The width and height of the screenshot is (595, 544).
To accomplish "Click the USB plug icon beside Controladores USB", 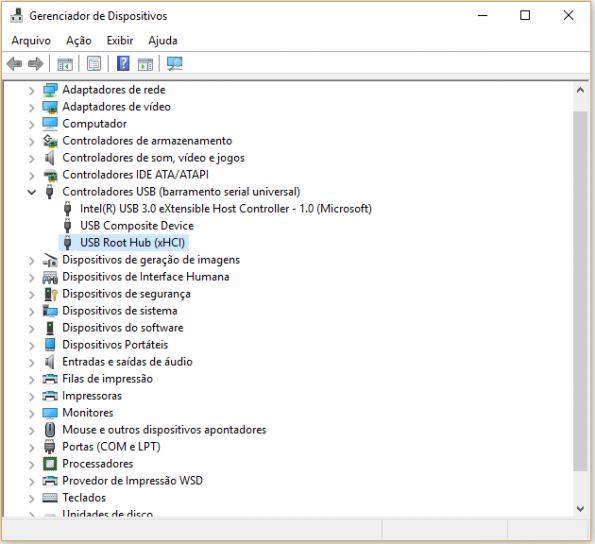I will coord(49,192).
